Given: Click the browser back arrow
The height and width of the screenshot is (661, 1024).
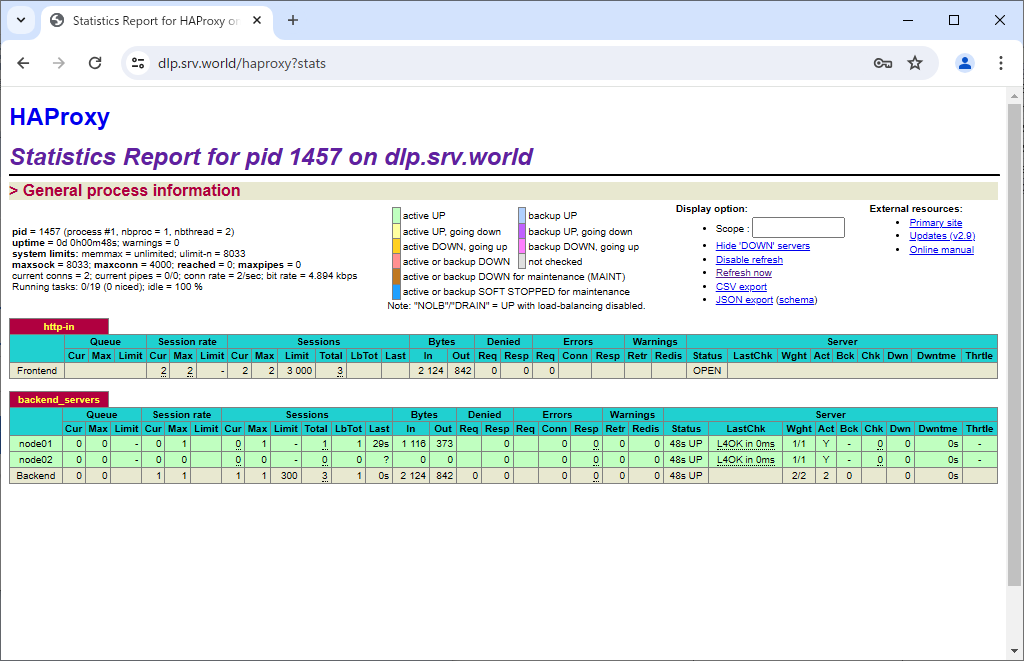Looking at the screenshot, I should coord(24,63).
